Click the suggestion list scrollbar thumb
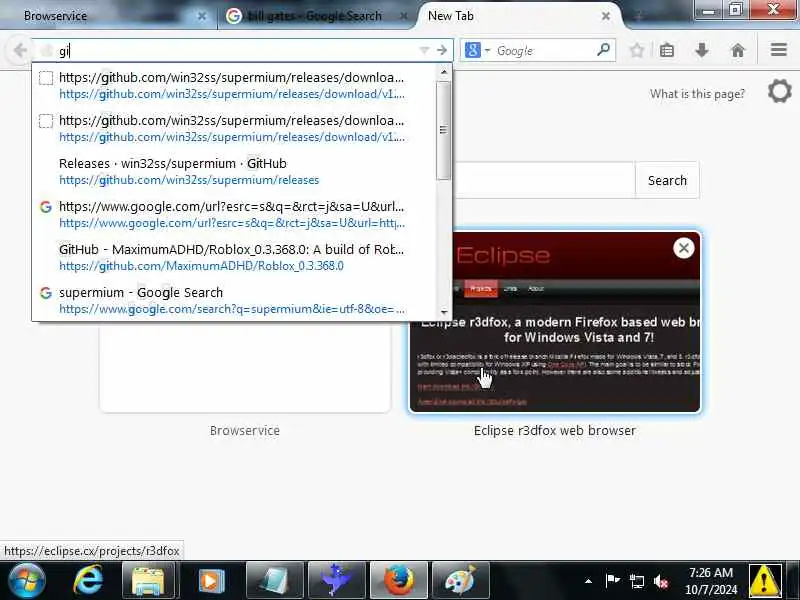Image resolution: width=800 pixels, height=600 pixels. (443, 130)
